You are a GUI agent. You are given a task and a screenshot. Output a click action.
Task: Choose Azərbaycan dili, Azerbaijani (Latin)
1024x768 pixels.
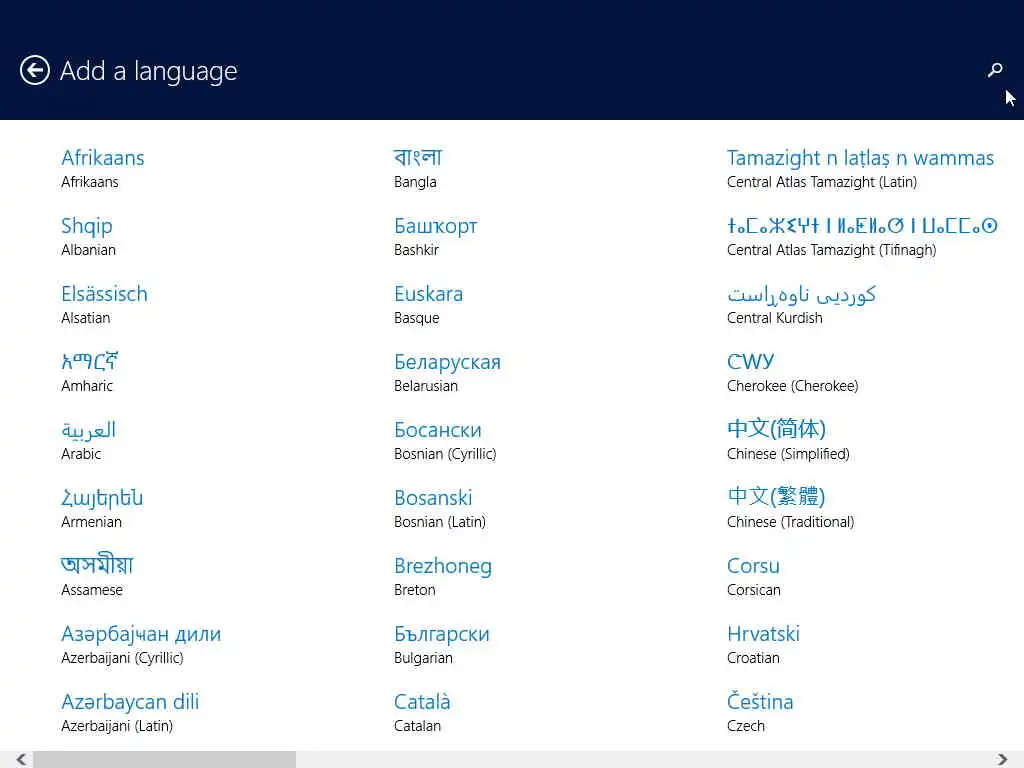pyautogui.click(x=130, y=712)
